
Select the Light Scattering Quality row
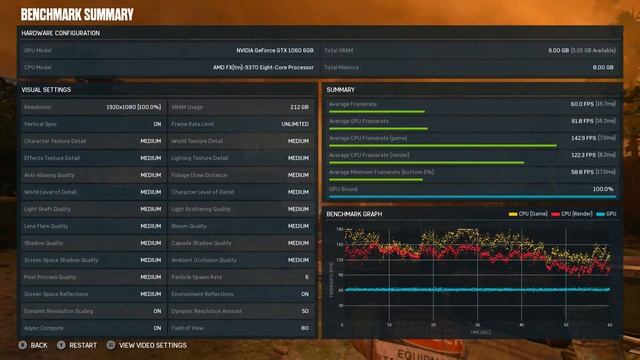coord(241,209)
